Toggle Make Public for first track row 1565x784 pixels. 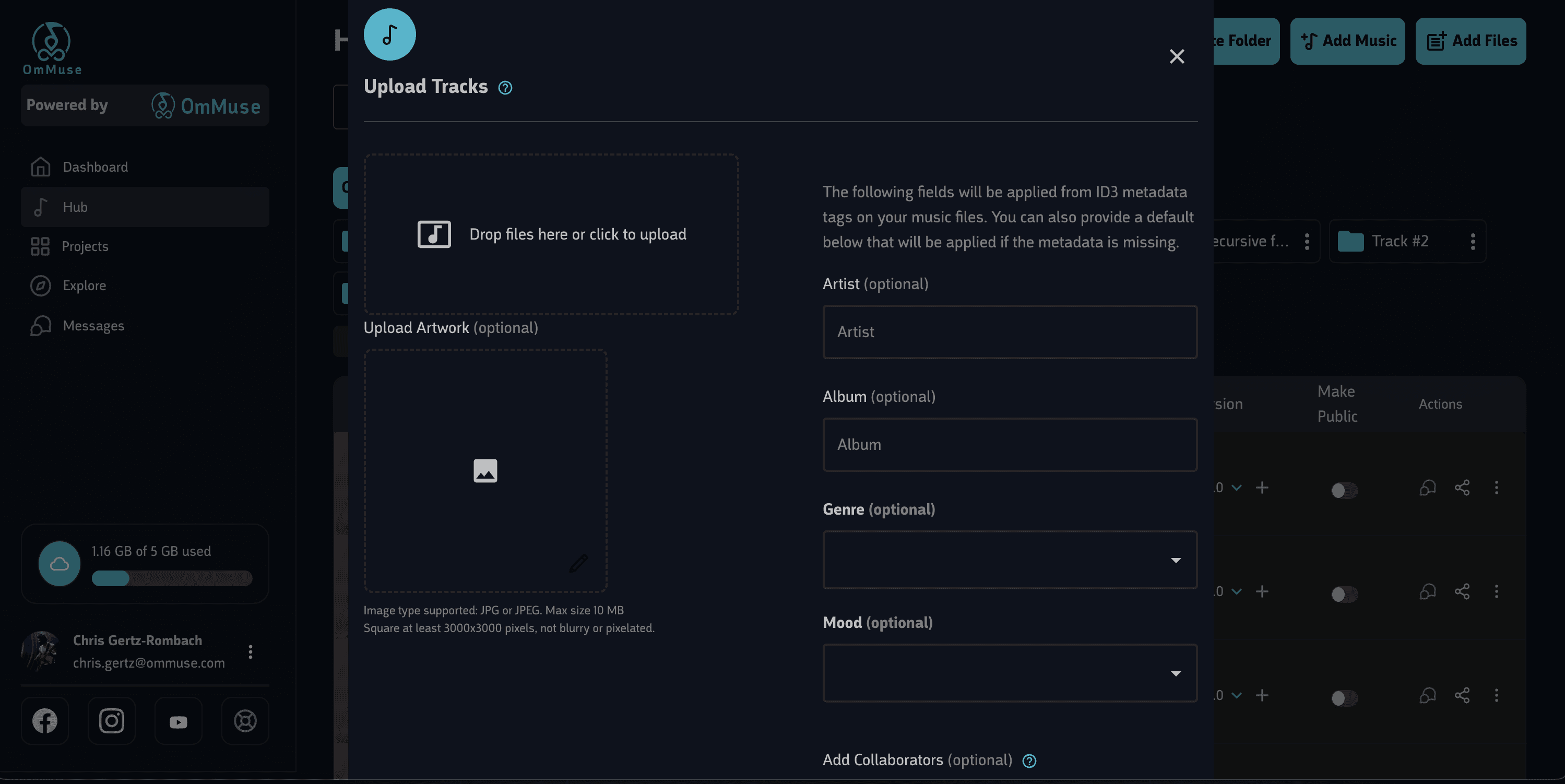[1343, 490]
